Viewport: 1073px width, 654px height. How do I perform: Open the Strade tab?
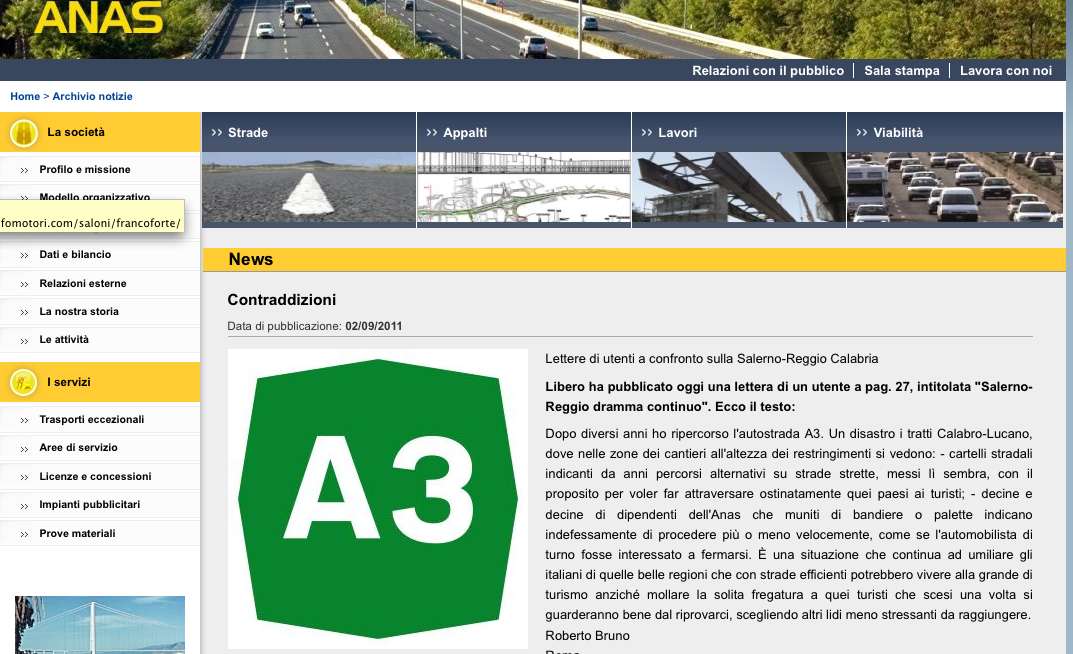click(x=309, y=132)
